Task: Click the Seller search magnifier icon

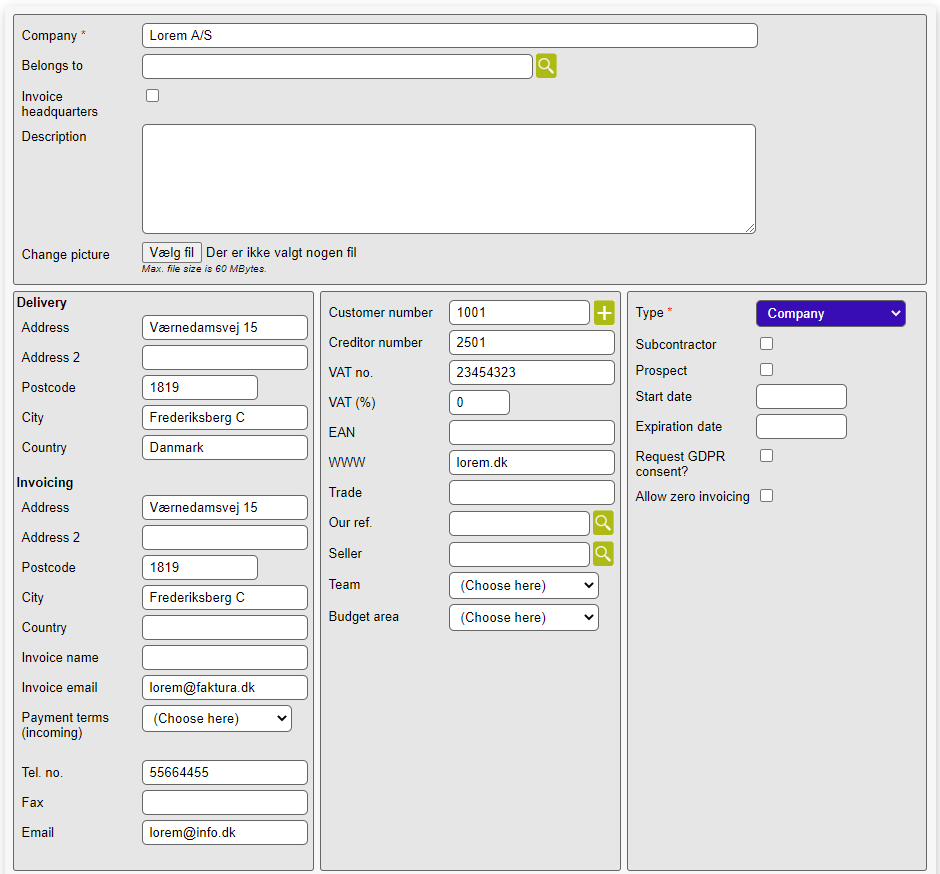Action: pyautogui.click(x=603, y=554)
